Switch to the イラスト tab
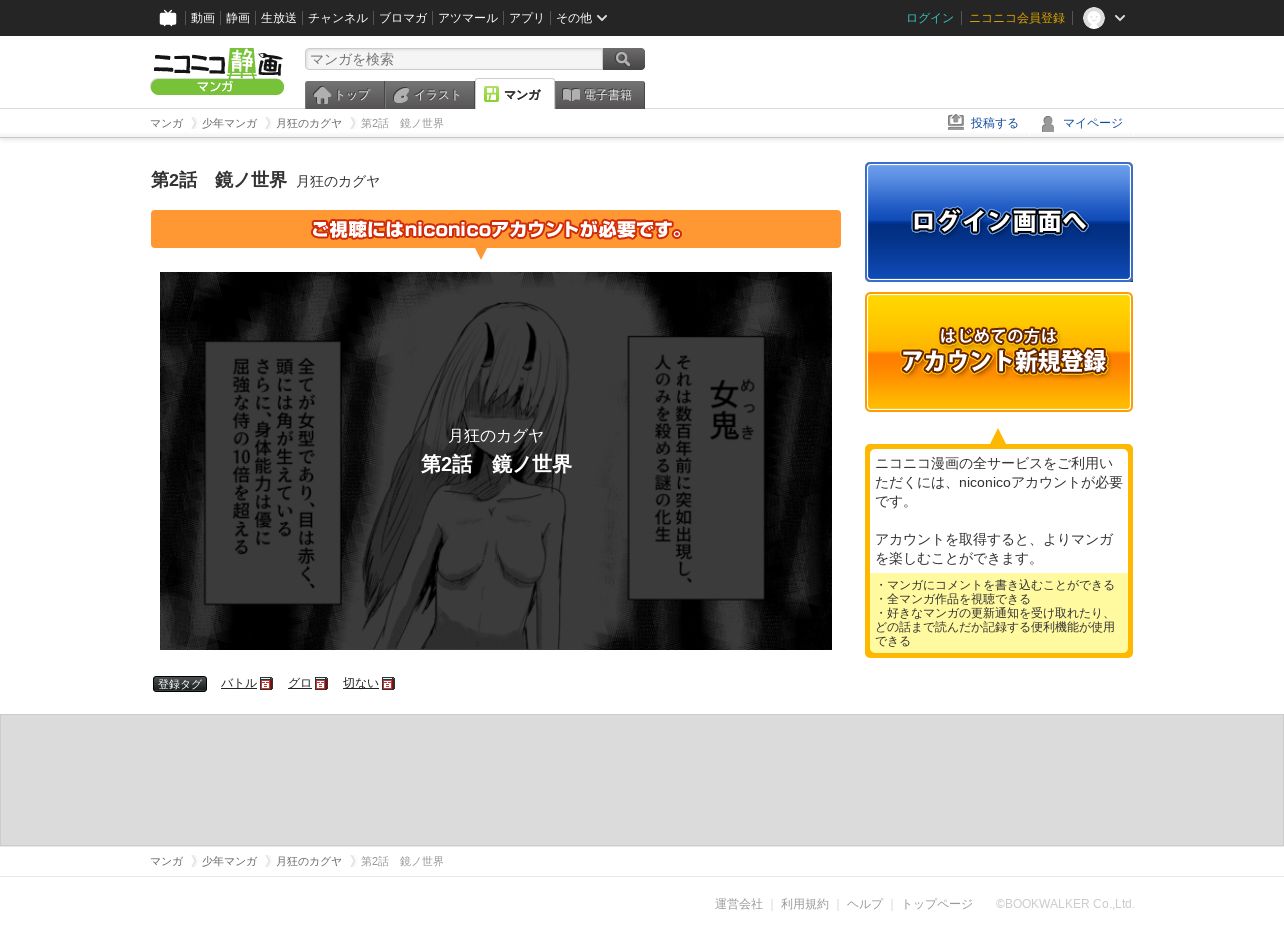The width and height of the screenshot is (1284, 931). click(x=430, y=95)
